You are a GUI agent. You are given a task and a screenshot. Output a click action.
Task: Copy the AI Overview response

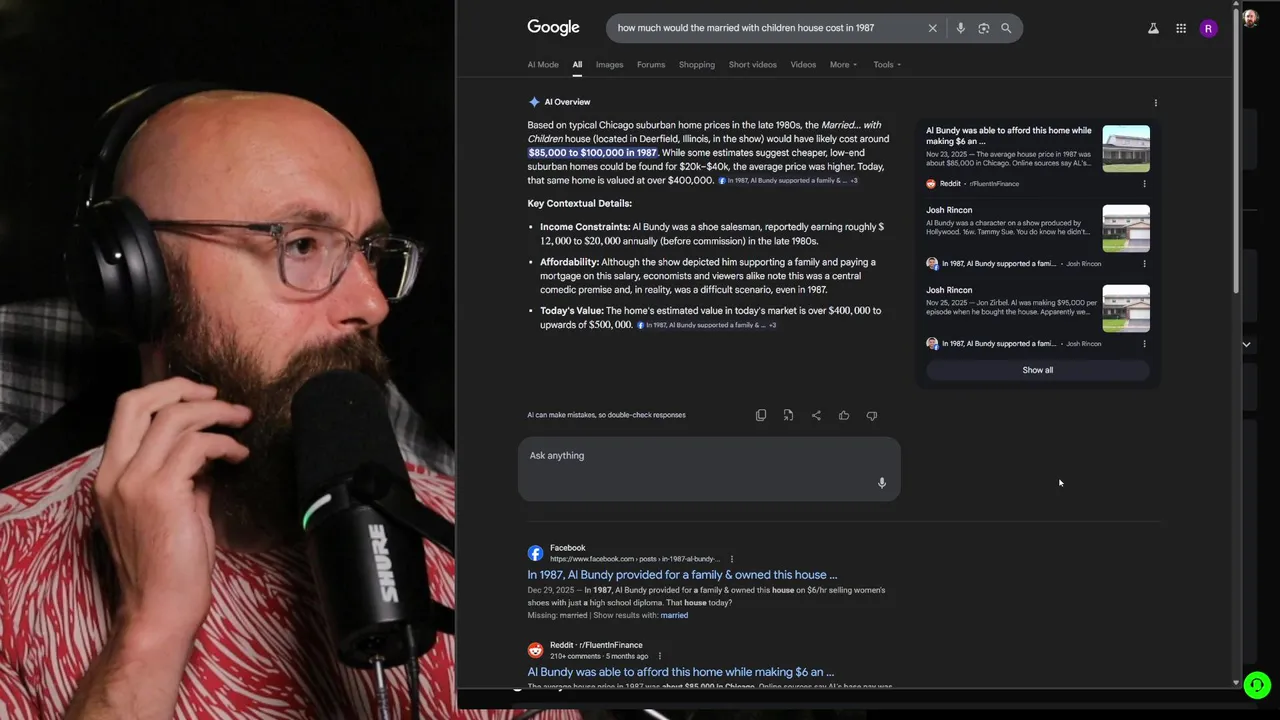[761, 415]
